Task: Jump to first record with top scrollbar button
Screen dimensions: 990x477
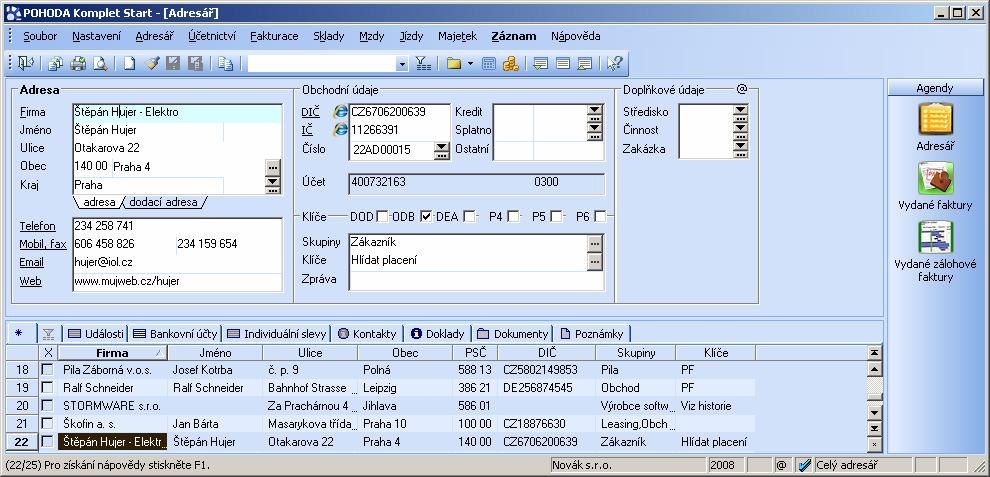Action: click(874, 353)
